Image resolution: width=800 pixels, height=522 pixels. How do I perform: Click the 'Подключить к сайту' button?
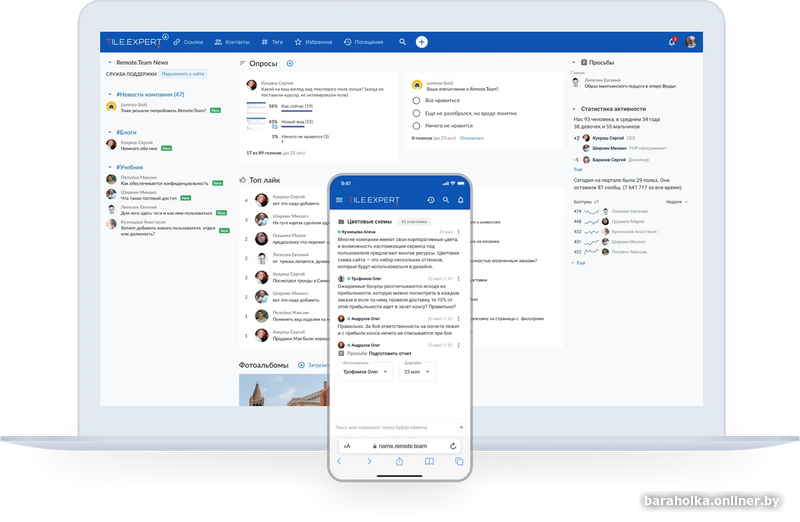coord(183,74)
